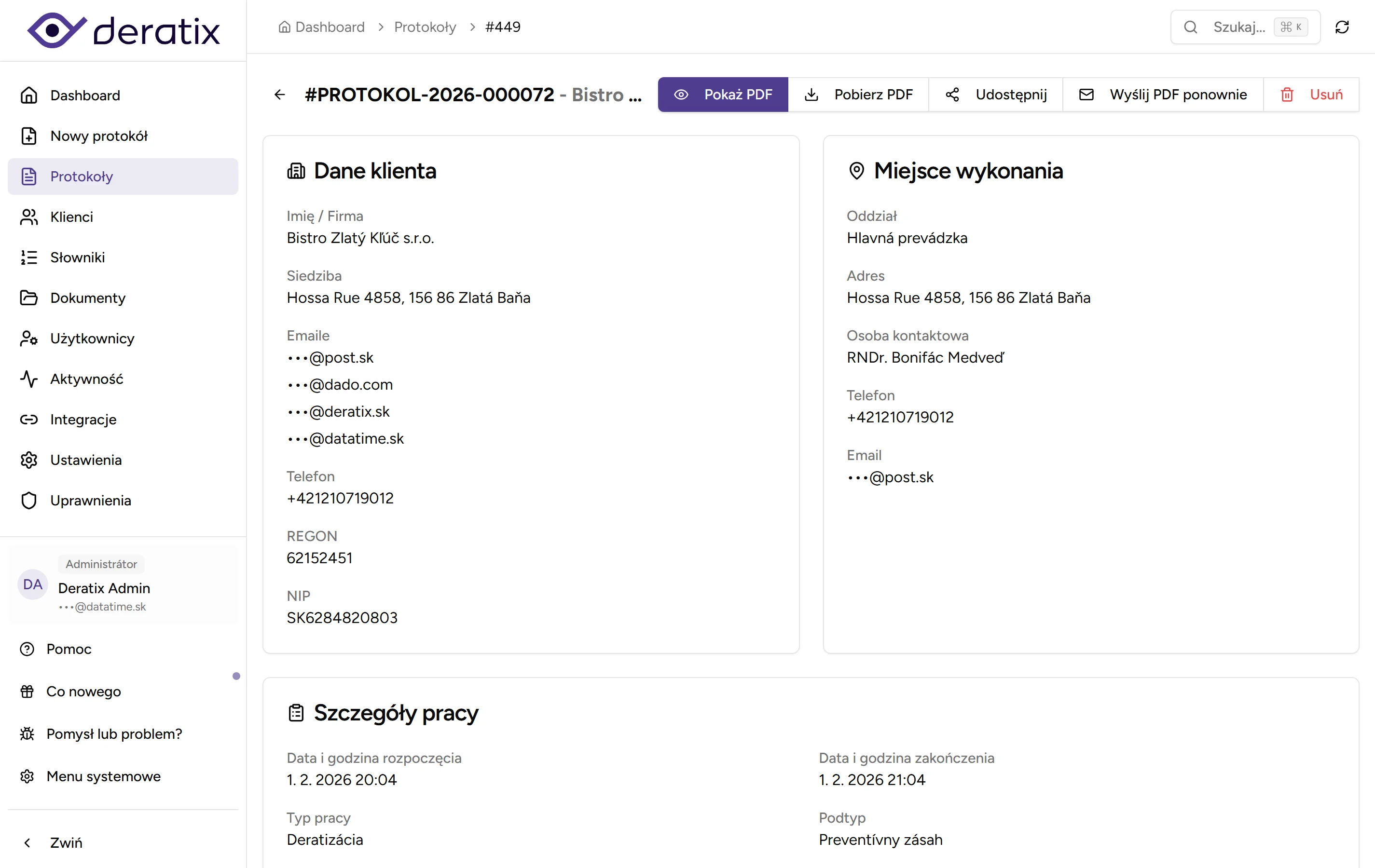Collapse sidebar using Zwiń
This screenshot has height=868, width=1375.
(x=66, y=842)
